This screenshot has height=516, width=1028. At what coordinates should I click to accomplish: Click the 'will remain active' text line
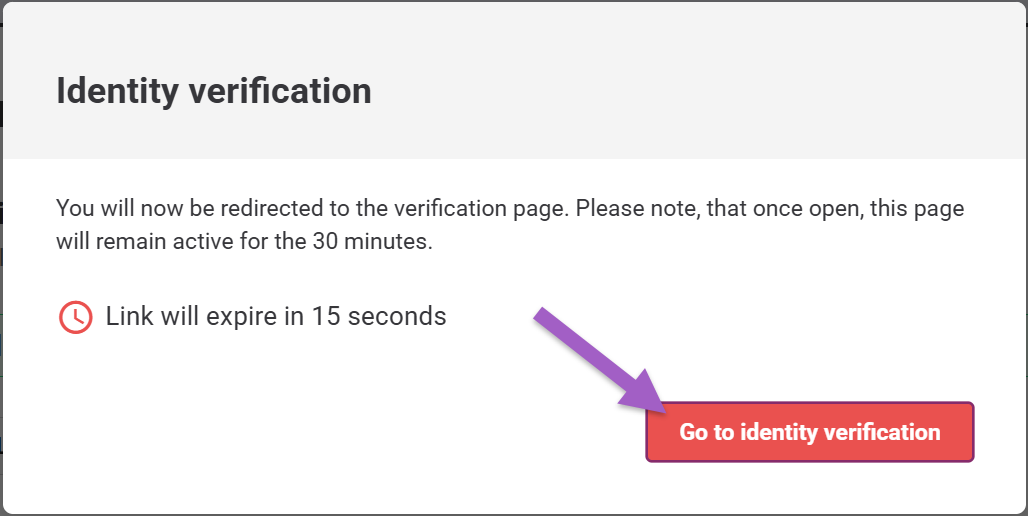(245, 241)
